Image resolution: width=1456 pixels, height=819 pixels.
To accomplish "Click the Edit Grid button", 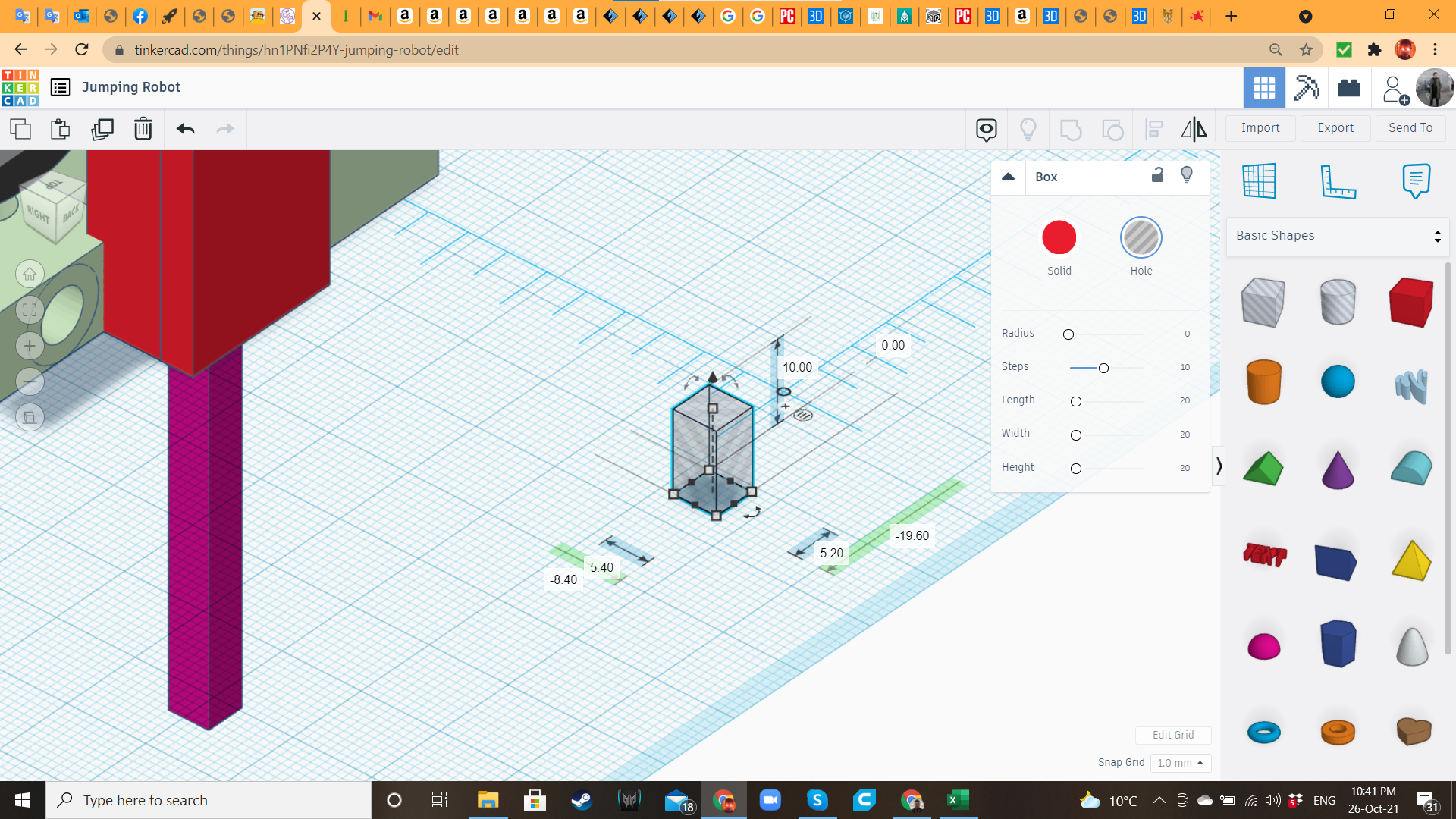I will [x=1172, y=735].
